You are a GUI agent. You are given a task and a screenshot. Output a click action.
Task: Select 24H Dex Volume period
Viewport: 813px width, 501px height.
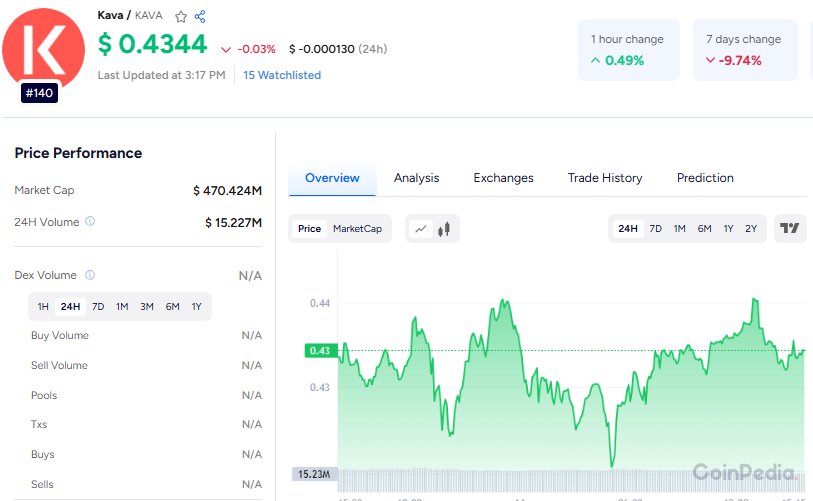pyautogui.click(x=71, y=307)
